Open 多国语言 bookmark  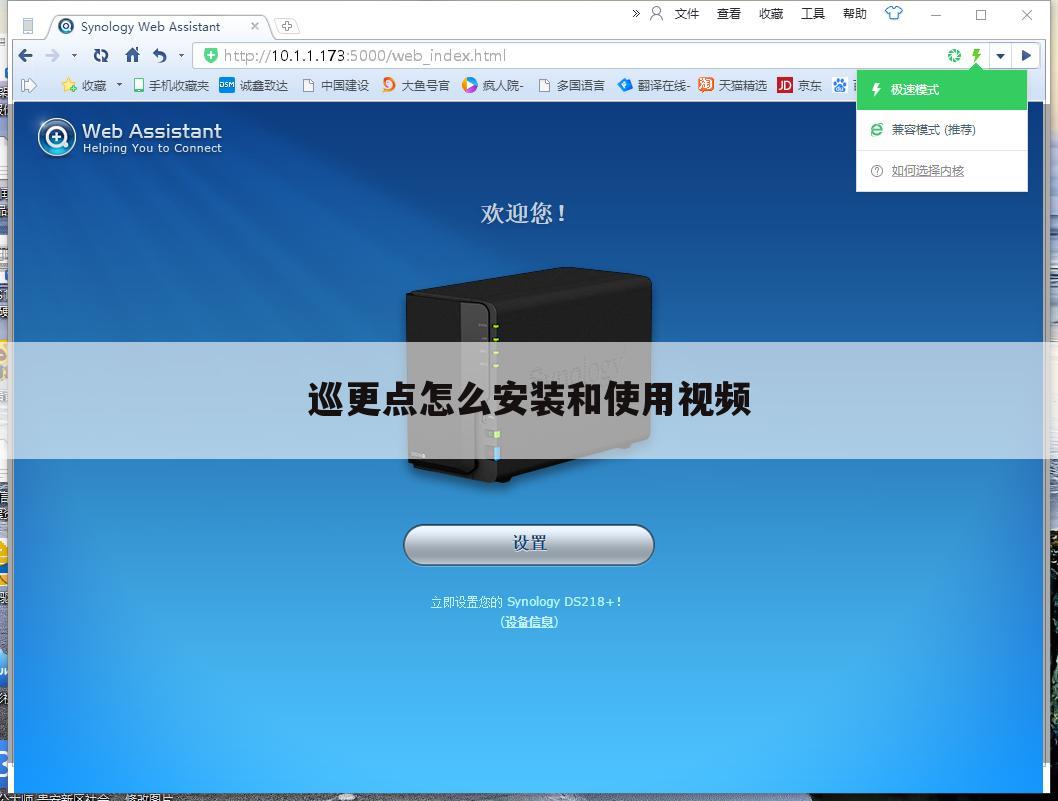(571, 85)
